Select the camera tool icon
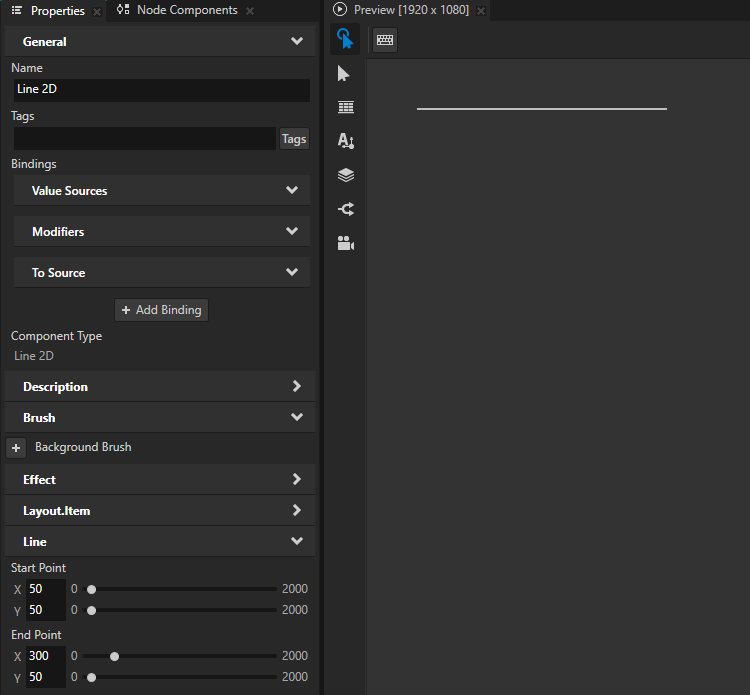This screenshot has width=750, height=695. pos(345,243)
